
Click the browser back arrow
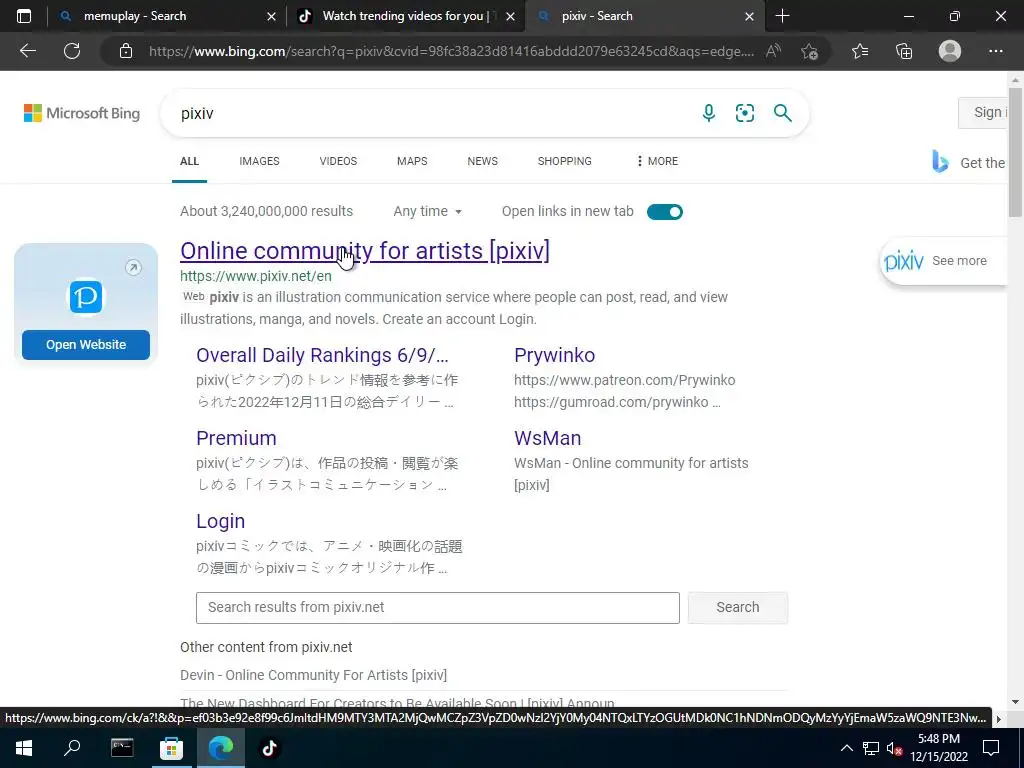click(x=28, y=51)
